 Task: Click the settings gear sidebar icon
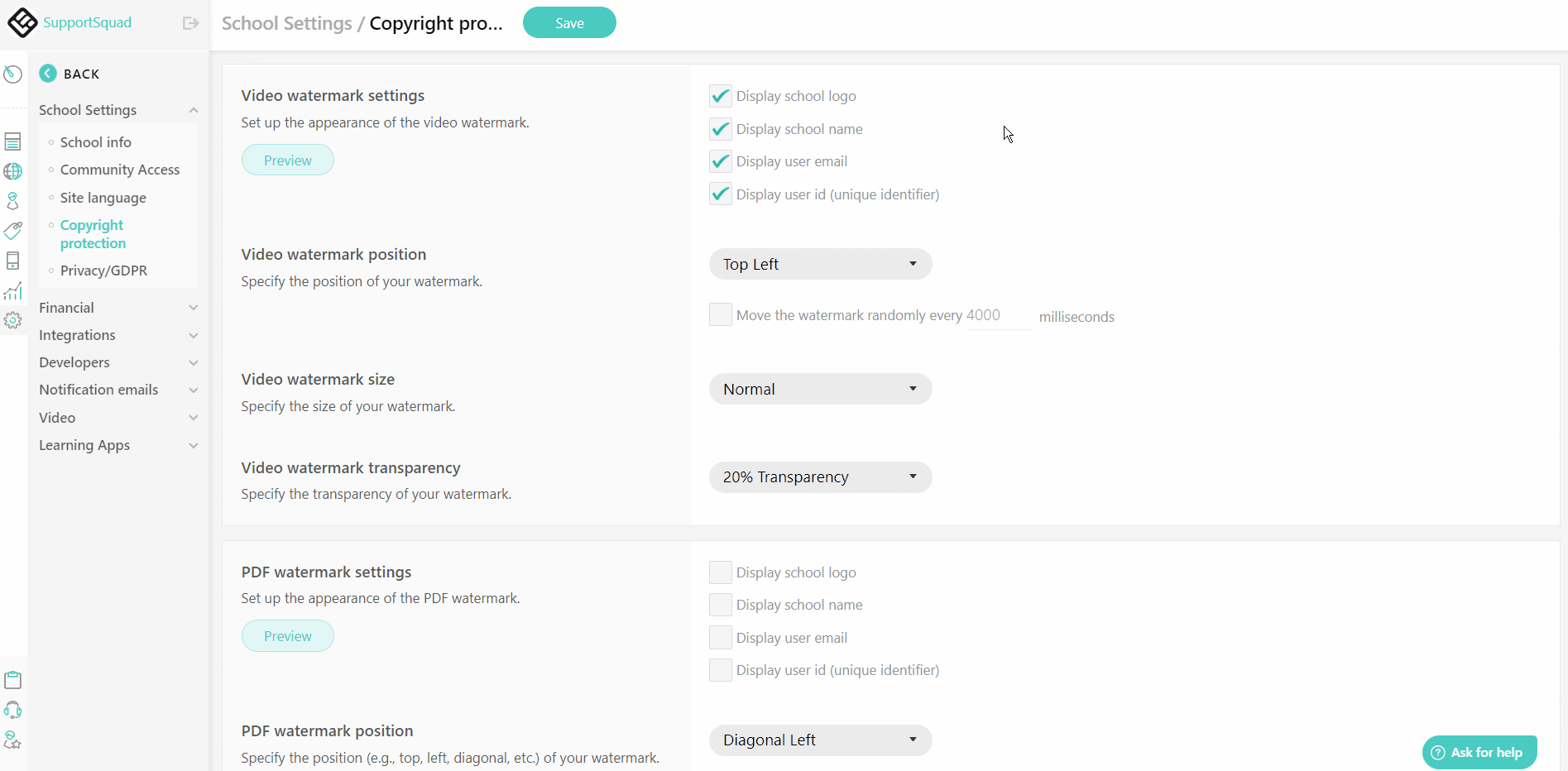(12, 320)
